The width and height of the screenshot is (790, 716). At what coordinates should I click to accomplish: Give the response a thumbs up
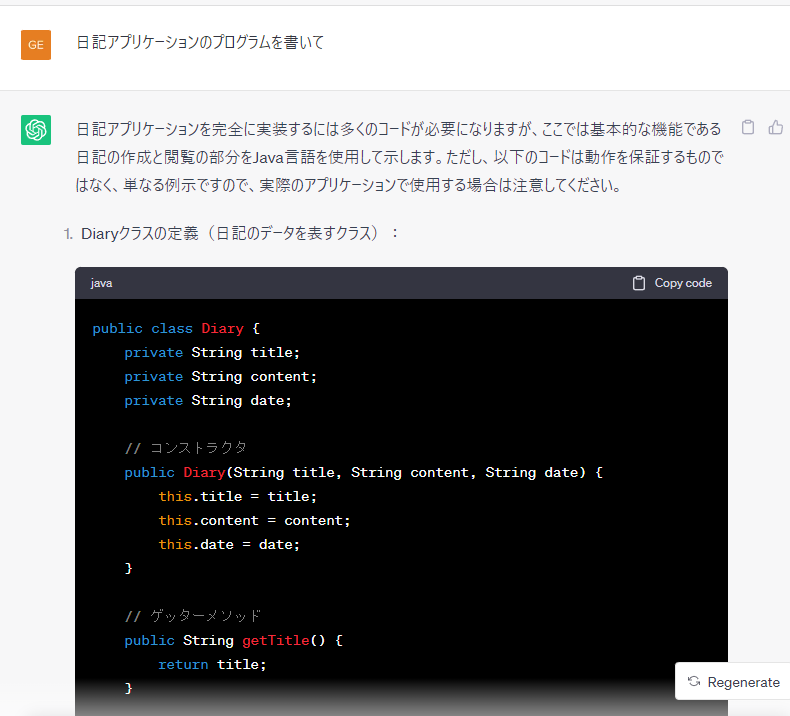pos(776,127)
